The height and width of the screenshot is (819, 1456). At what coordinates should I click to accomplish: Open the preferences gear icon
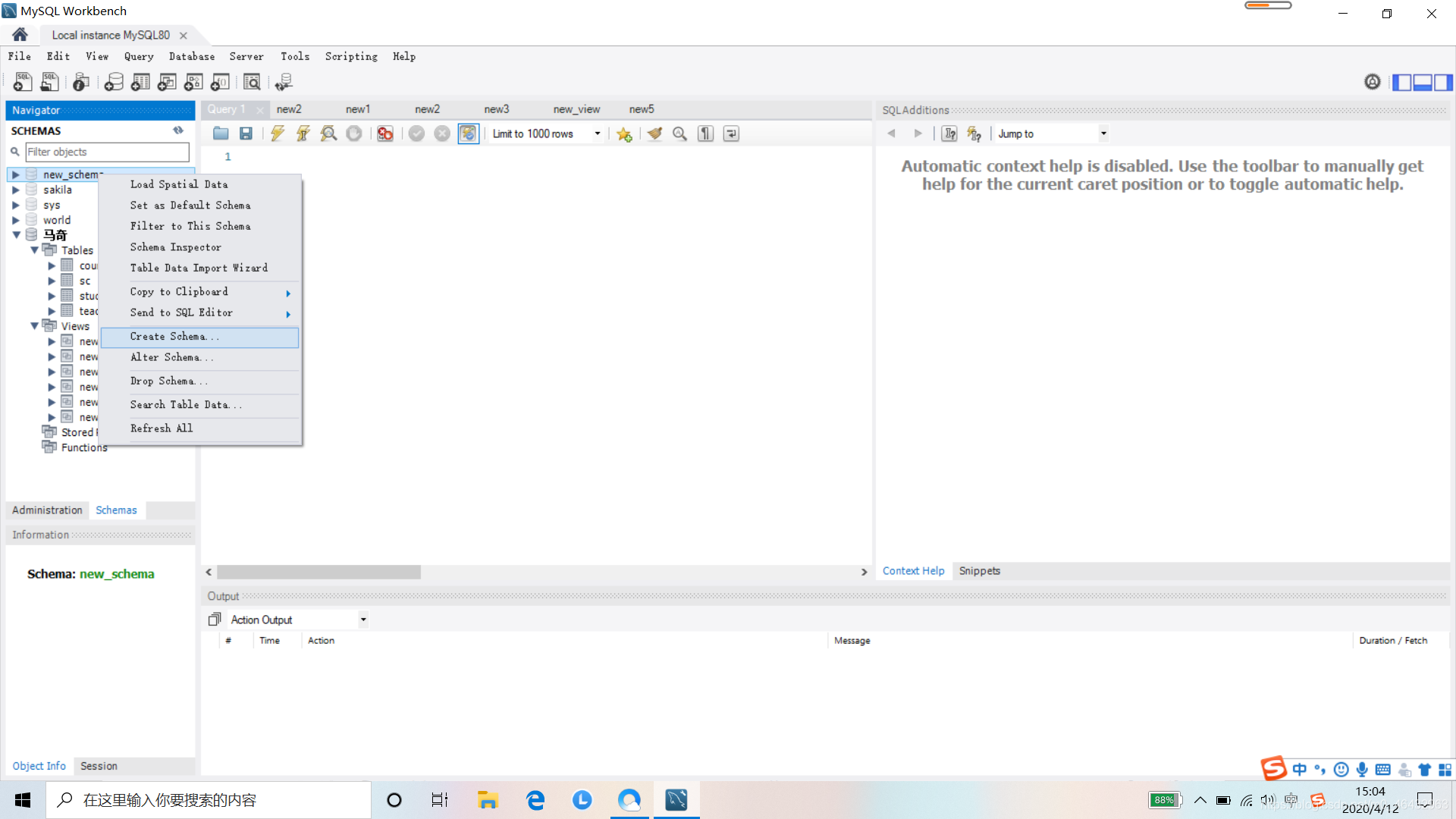click(x=1373, y=82)
